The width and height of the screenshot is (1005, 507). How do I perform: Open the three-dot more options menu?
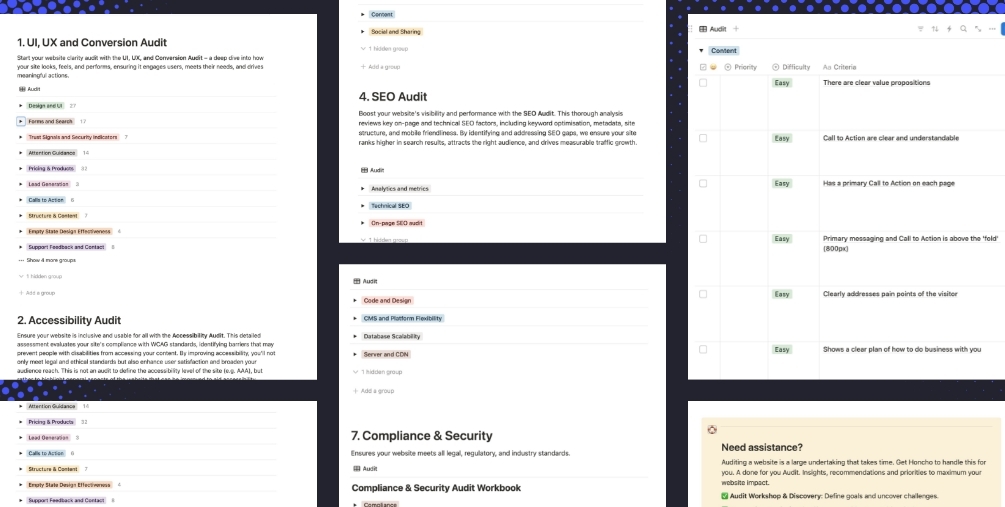click(991, 29)
